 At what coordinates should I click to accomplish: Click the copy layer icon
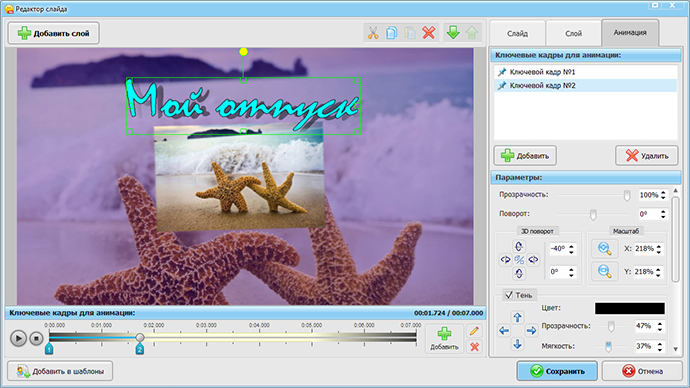point(392,33)
